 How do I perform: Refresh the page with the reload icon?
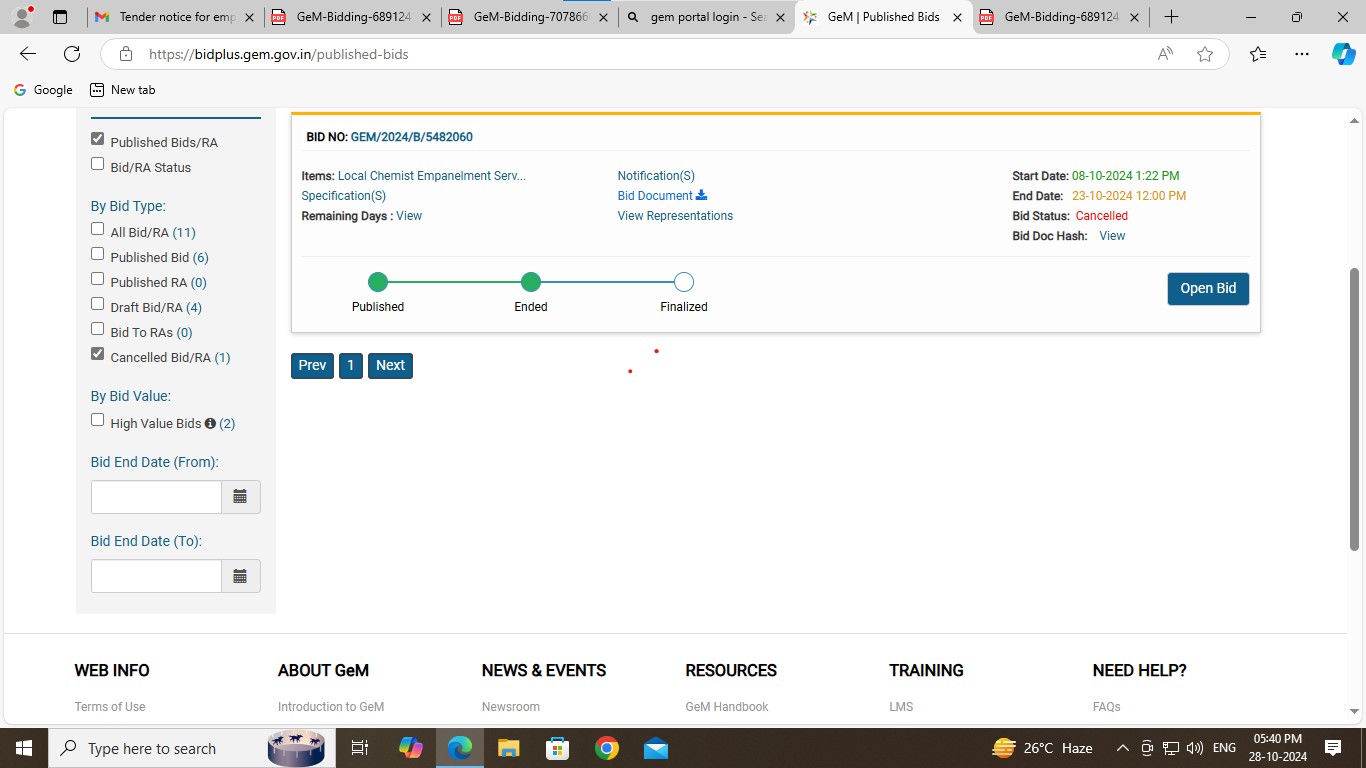72,54
